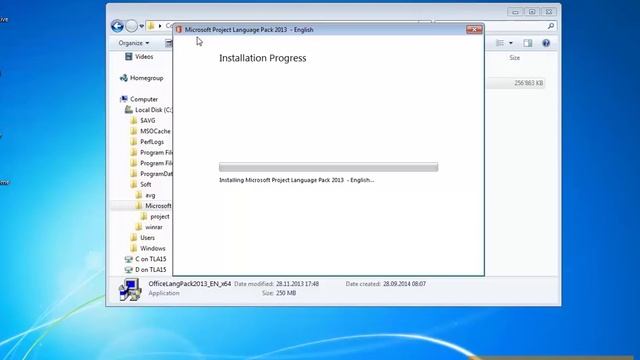Click the OfficeLangPack2013_EN_x64 details icon
This screenshot has height=360, width=640.
(x=130, y=289)
